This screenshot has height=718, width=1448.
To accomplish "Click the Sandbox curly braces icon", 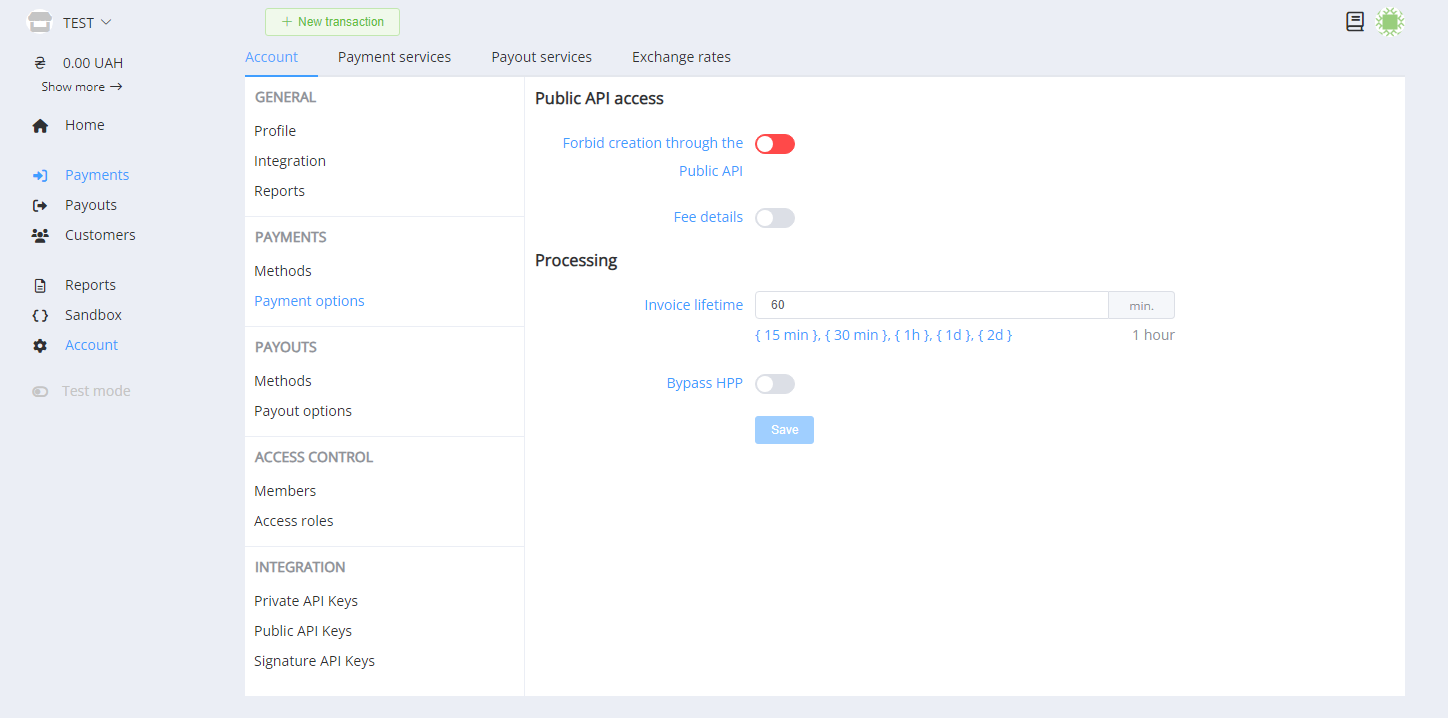I will point(40,316).
